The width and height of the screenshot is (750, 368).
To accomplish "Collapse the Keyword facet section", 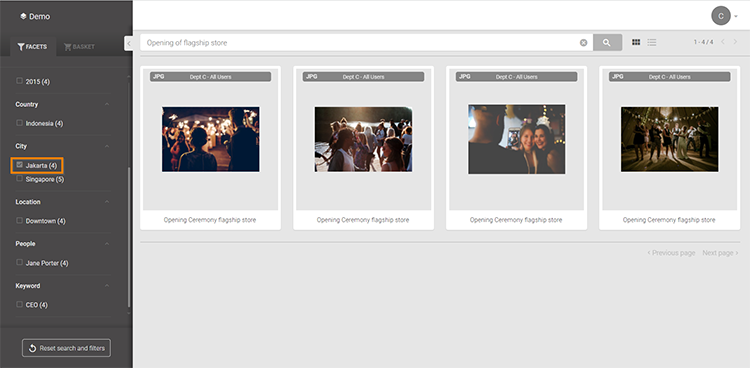I will point(107,286).
